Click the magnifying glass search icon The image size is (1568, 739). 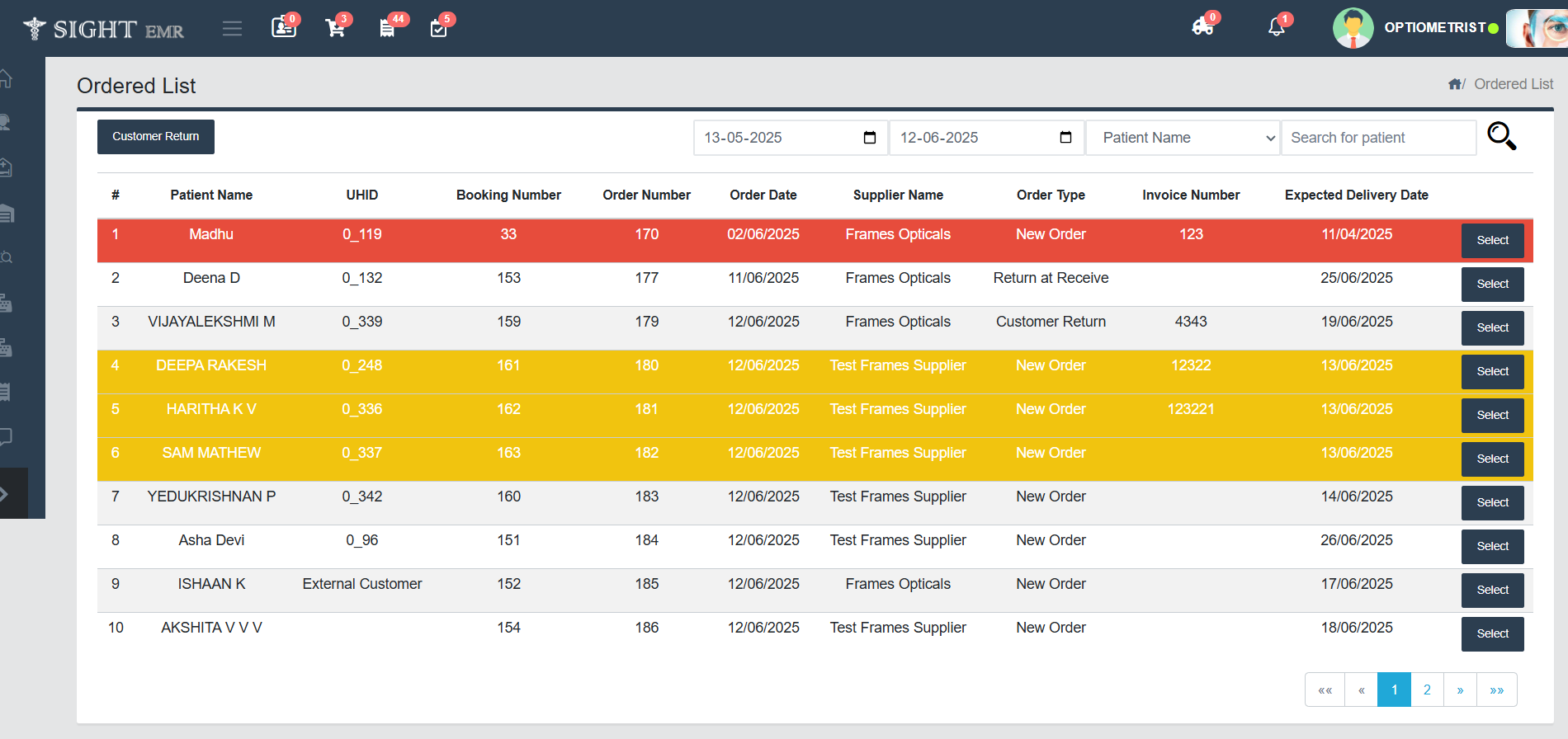click(x=1501, y=136)
